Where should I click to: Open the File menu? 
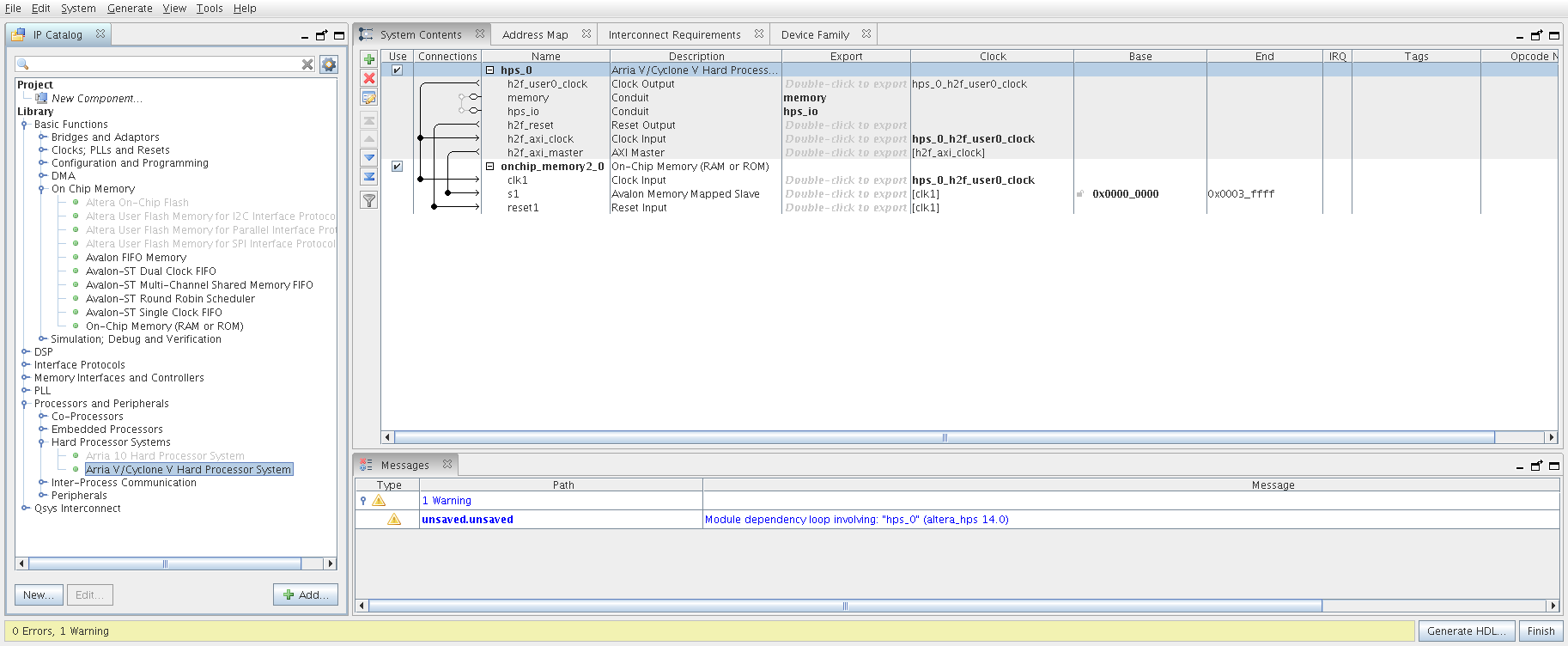pyautogui.click(x=13, y=9)
